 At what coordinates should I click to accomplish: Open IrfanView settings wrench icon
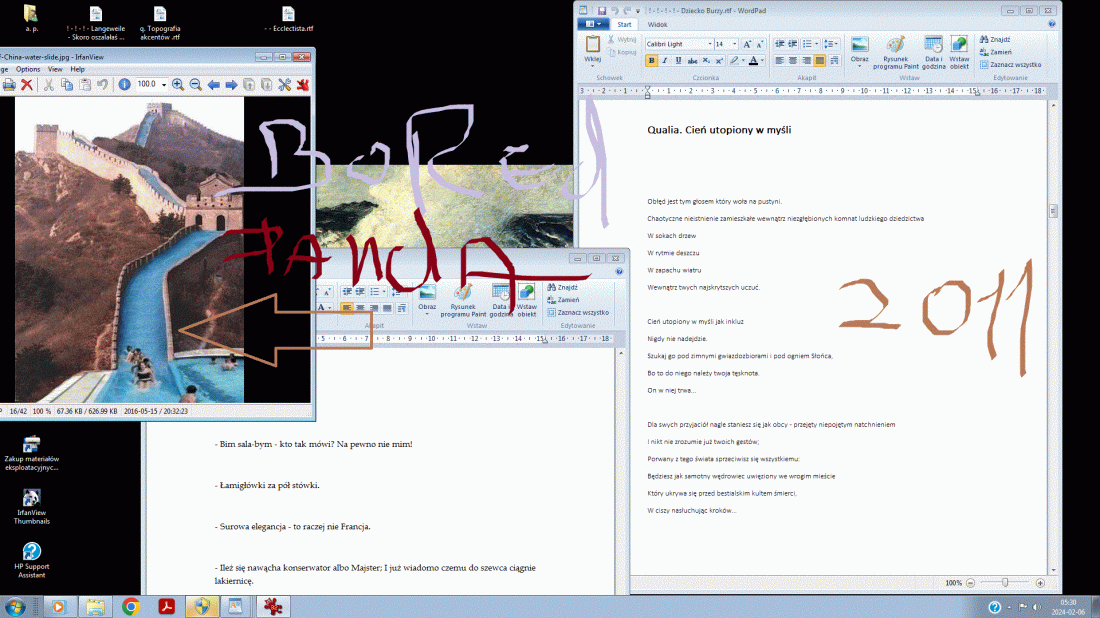click(285, 85)
